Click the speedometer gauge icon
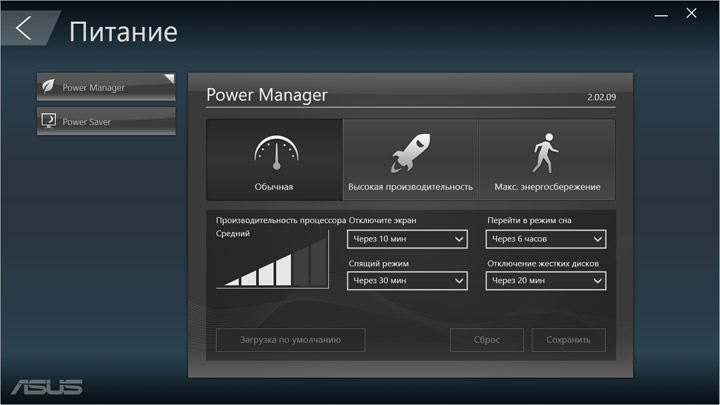The height and width of the screenshot is (405, 720). 276,152
